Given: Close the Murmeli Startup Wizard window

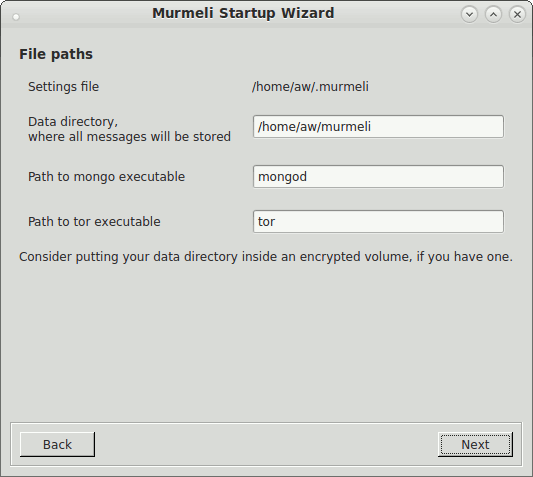Looking at the screenshot, I should (x=517, y=14).
